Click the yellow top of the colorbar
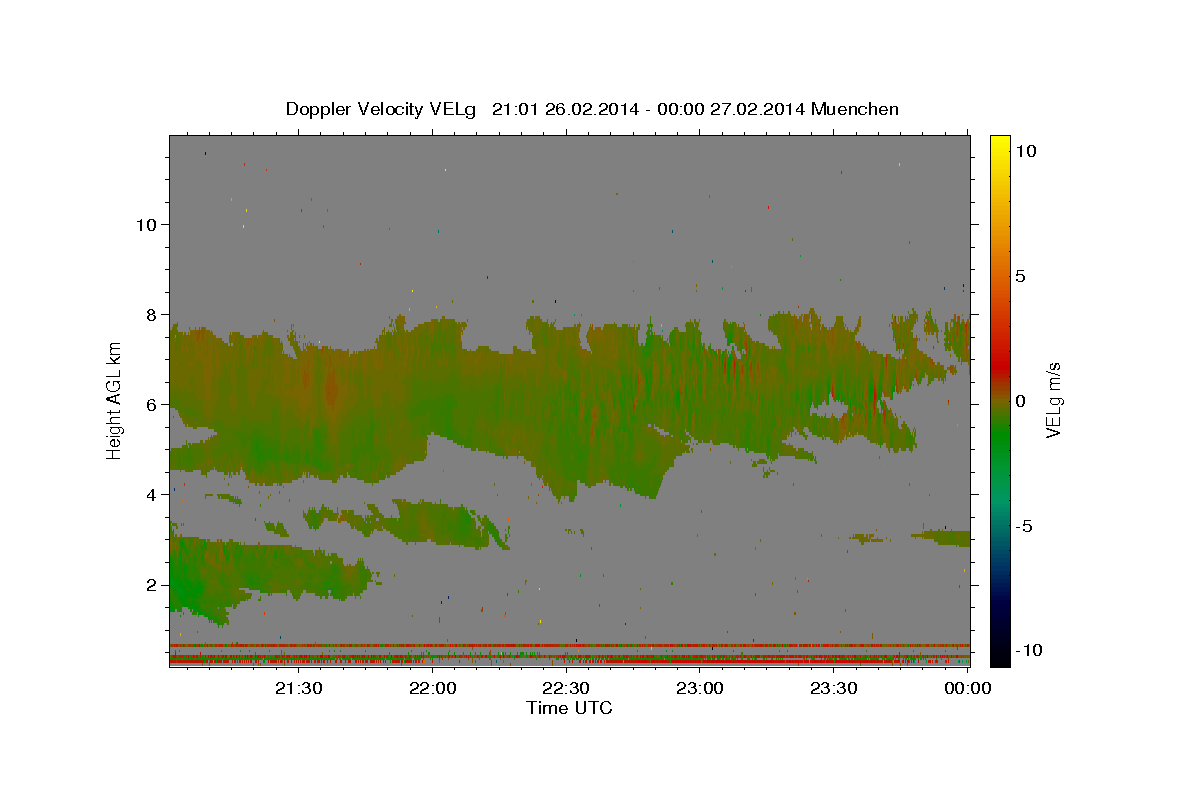Image resolution: width=1200 pixels, height=800 pixels. tap(1000, 145)
